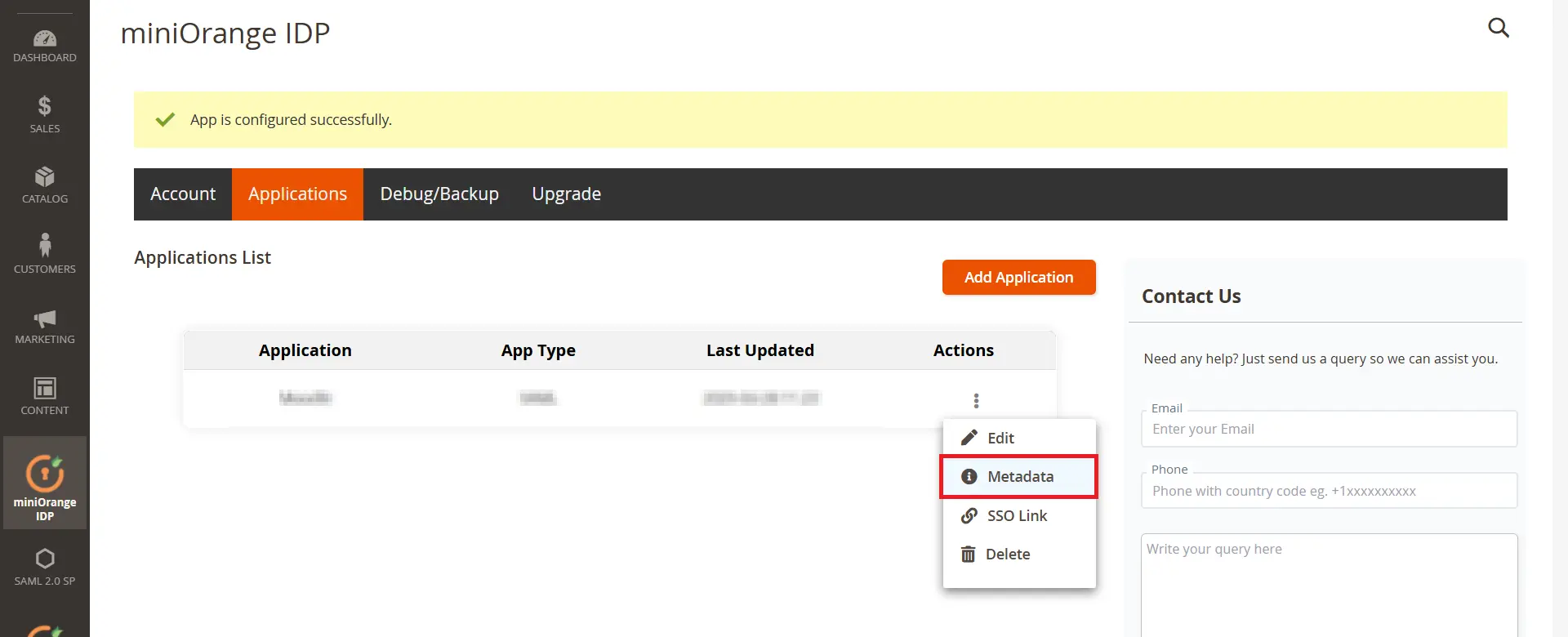Click the three-dot actions icon
Image resolution: width=1568 pixels, height=637 pixels.
[x=976, y=400]
